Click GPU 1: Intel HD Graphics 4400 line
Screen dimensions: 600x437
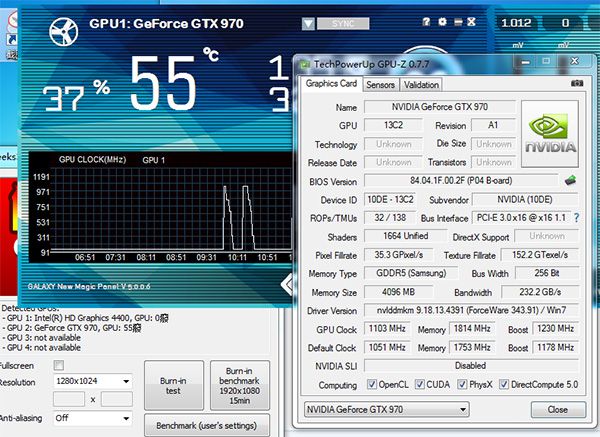pyautogui.click(x=85, y=318)
